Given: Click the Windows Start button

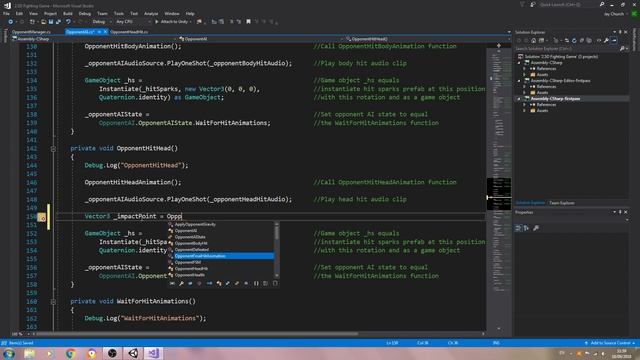Looking at the screenshot, I should pyautogui.click(x=9, y=353).
